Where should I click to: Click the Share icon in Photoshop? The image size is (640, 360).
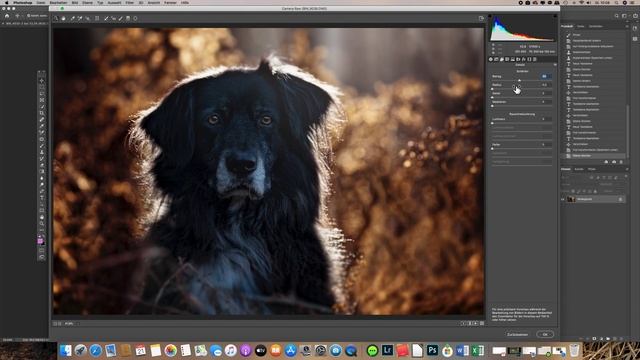pyautogui.click(x=636, y=16)
